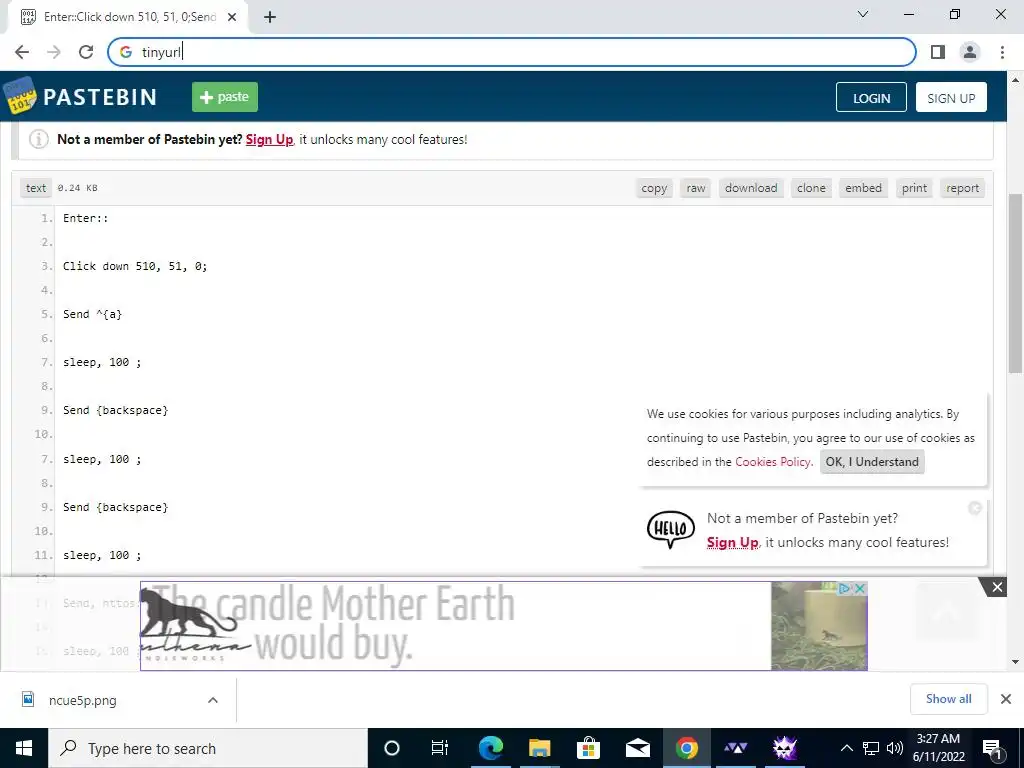Clone this paste
Viewport: 1024px width, 768px height.
[x=811, y=188]
